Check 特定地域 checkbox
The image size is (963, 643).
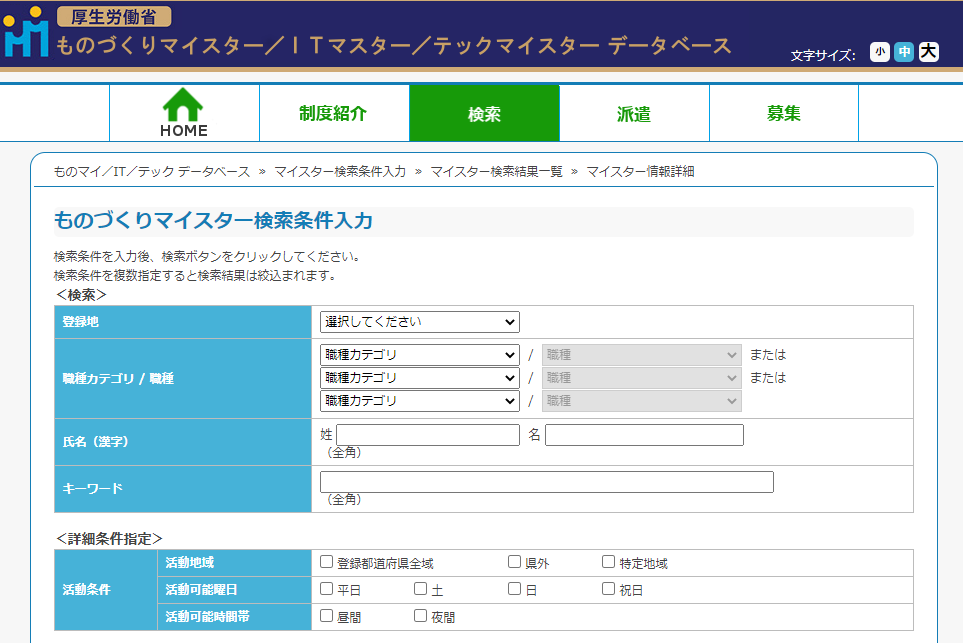click(x=609, y=562)
